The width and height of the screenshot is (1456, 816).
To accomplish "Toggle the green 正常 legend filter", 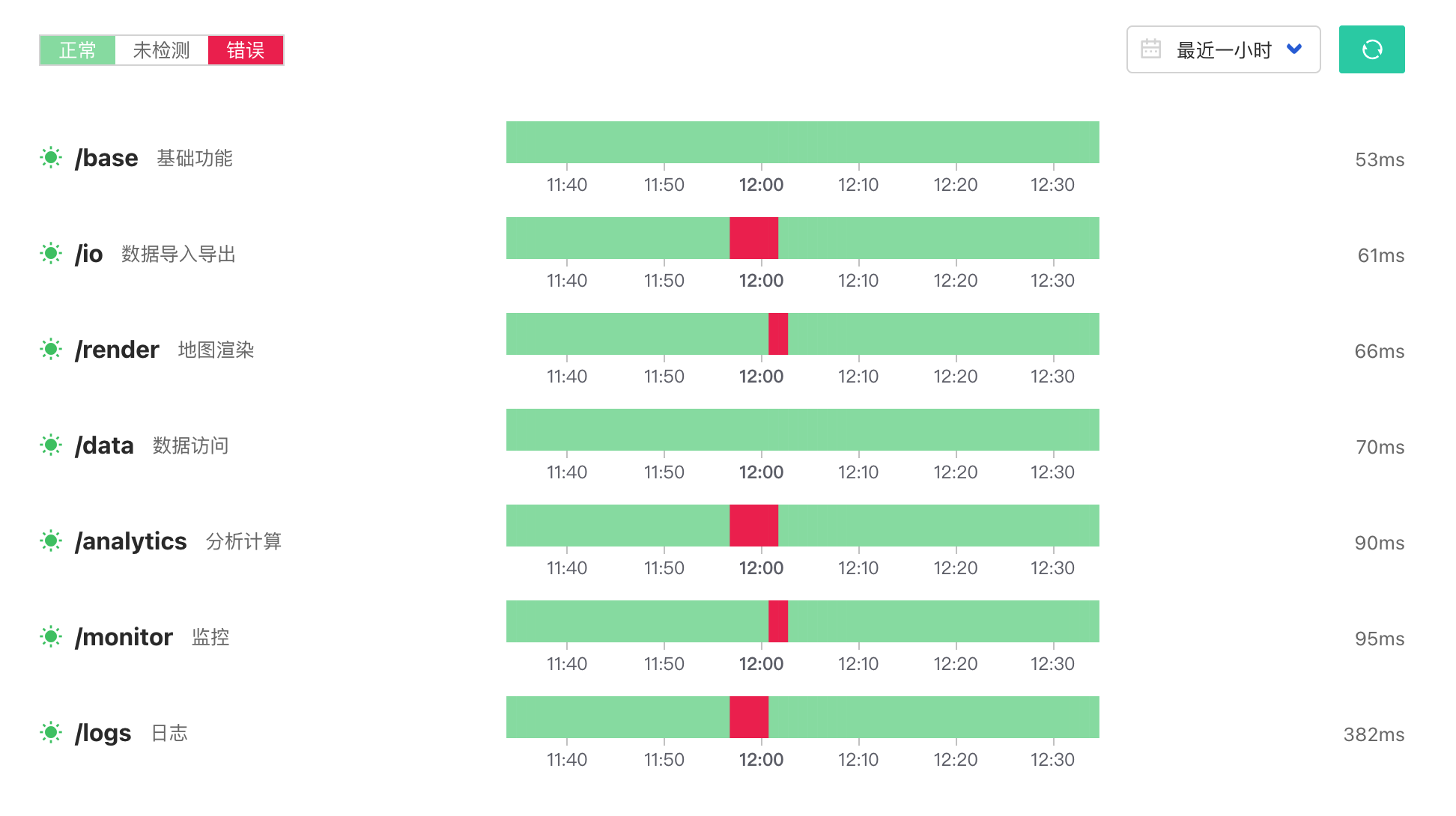I will [x=78, y=50].
